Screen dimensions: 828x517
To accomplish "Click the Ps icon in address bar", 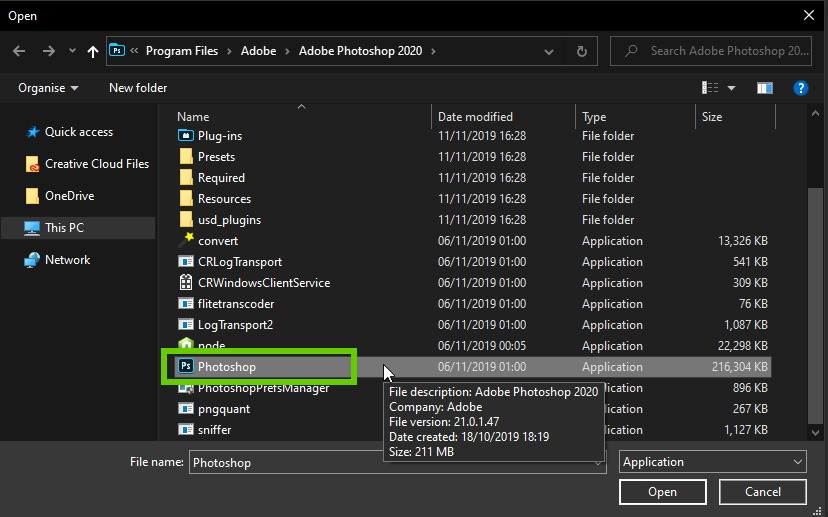I will click(x=117, y=51).
